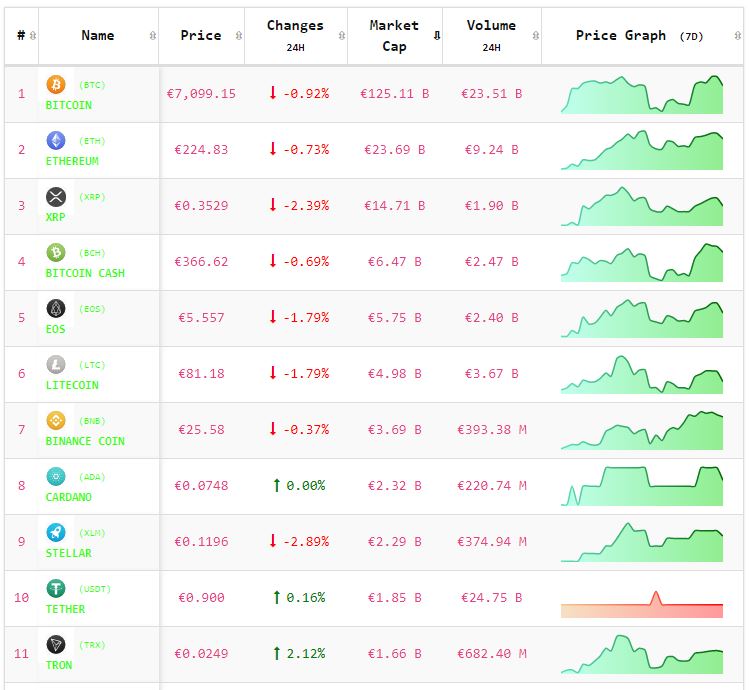Click the Bitcoin Cash logo icon
This screenshot has width=752, height=690.
56,253
